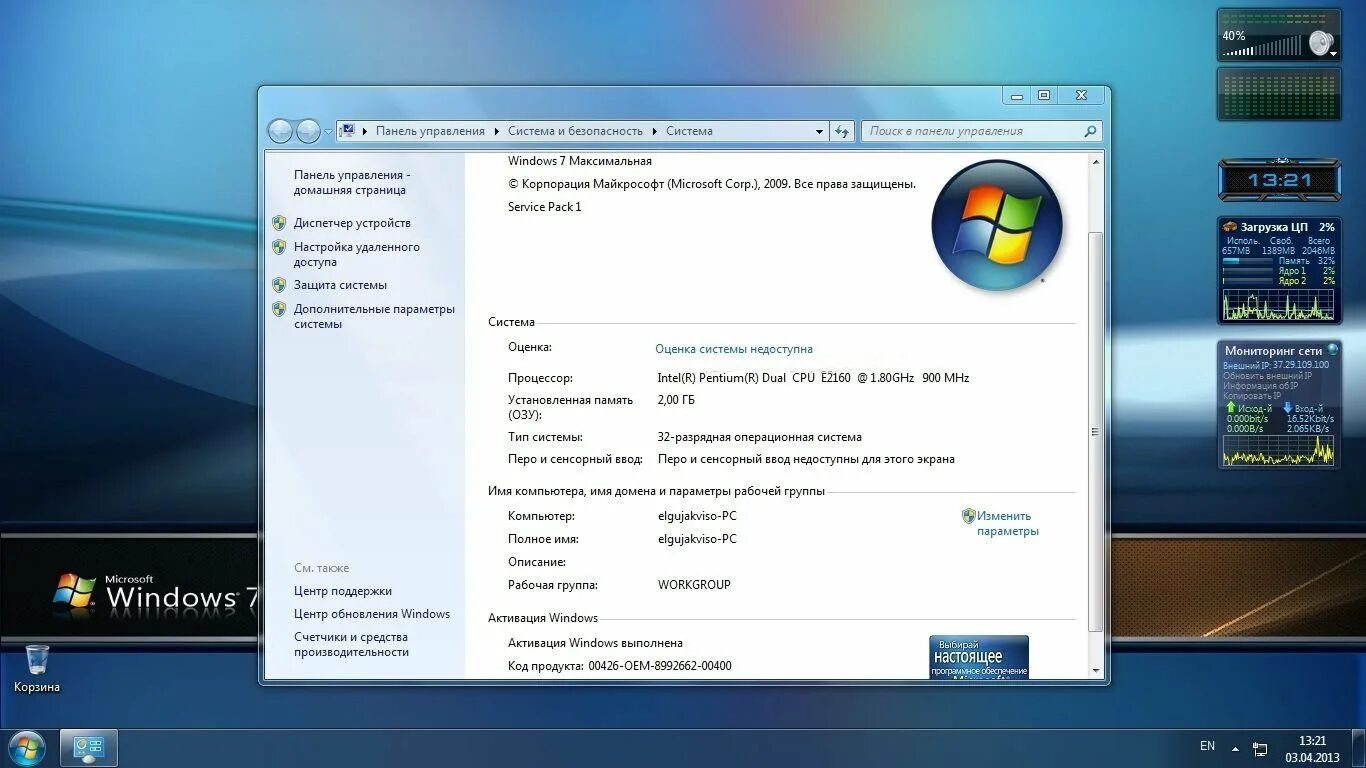
Task: Open the address bar history dropdown
Action: pos(819,131)
